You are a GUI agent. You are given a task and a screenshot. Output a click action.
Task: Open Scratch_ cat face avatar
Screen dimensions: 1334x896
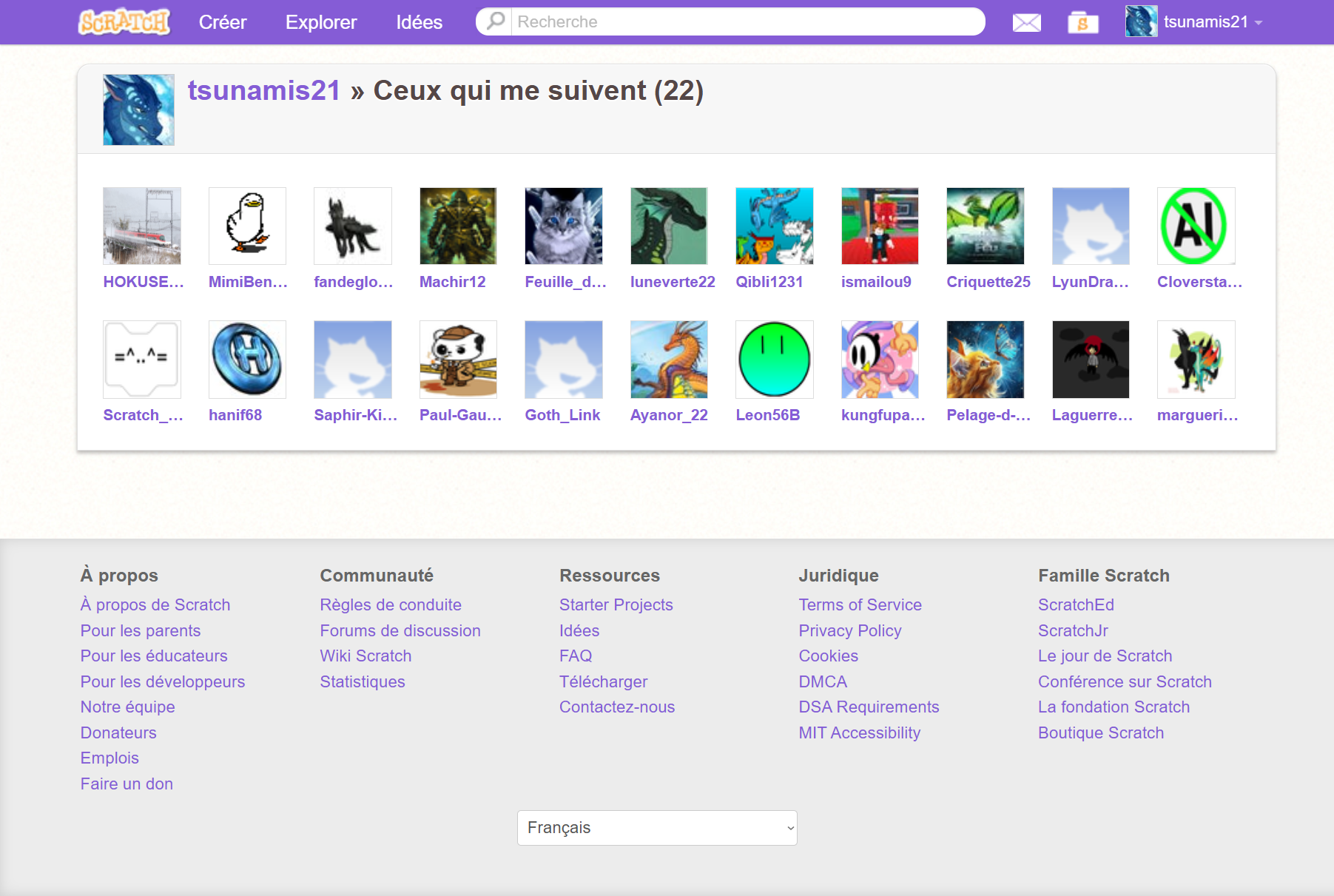pos(142,359)
